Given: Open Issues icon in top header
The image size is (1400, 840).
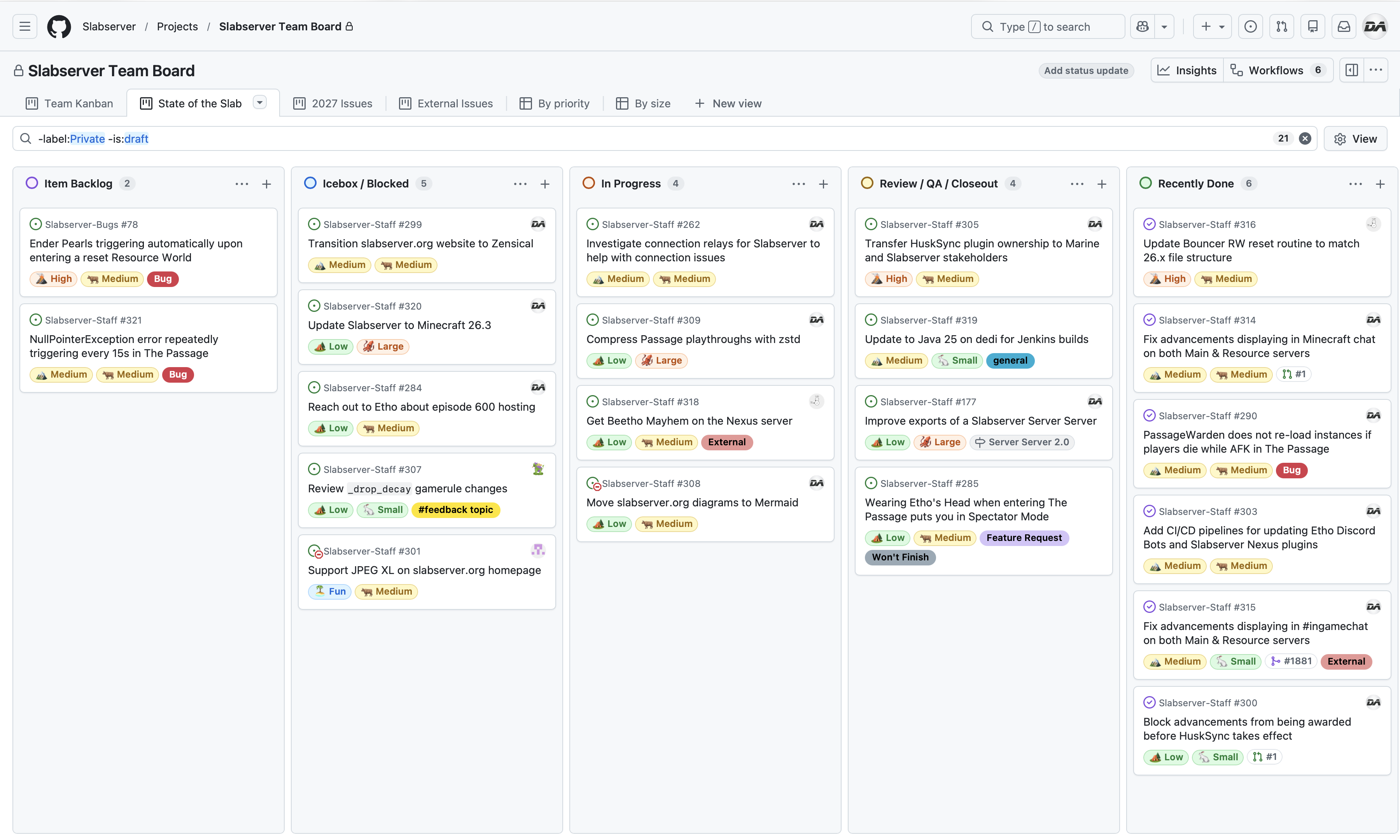Looking at the screenshot, I should pos(1251,26).
